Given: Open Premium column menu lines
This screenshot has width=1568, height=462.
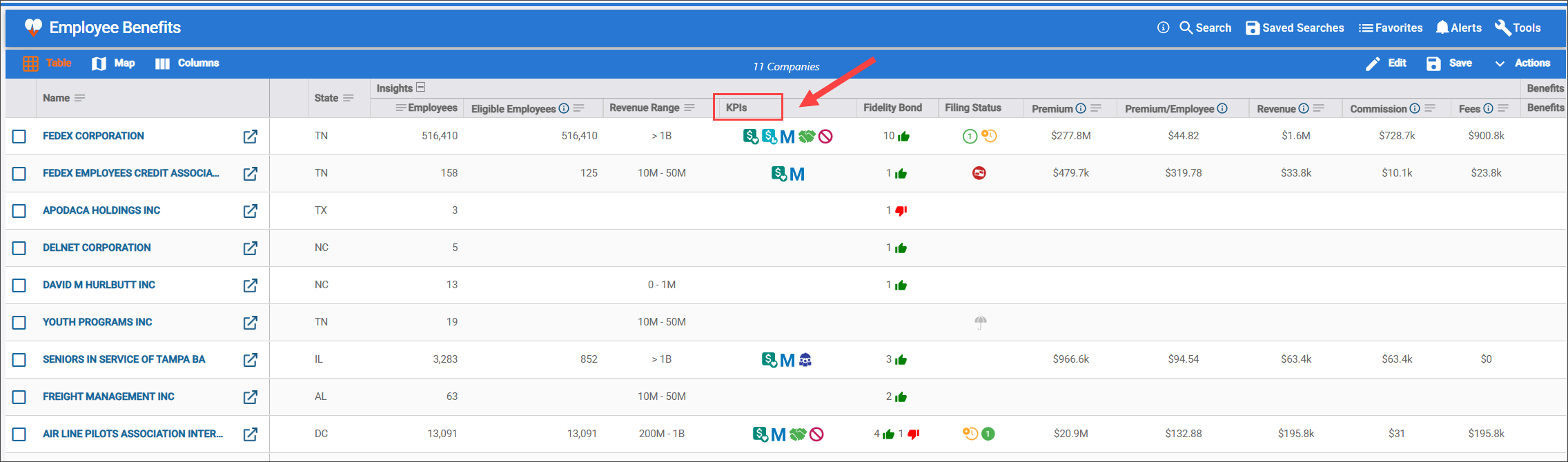Looking at the screenshot, I should (x=1096, y=108).
